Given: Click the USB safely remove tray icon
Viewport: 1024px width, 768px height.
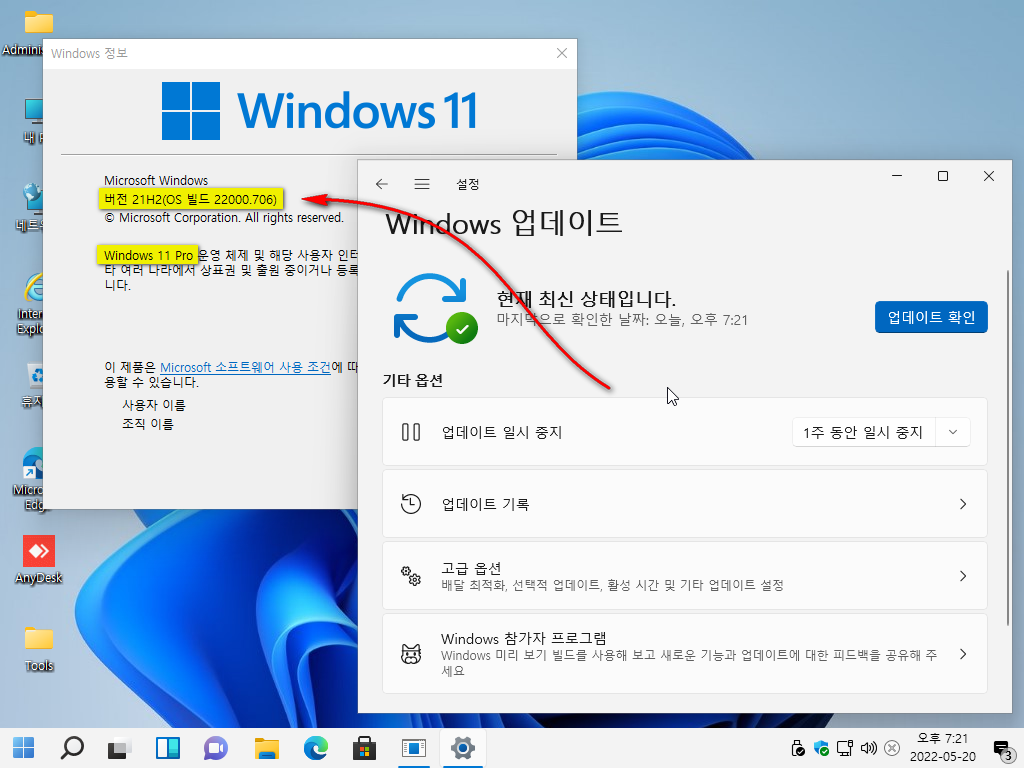Looking at the screenshot, I should point(797,748).
